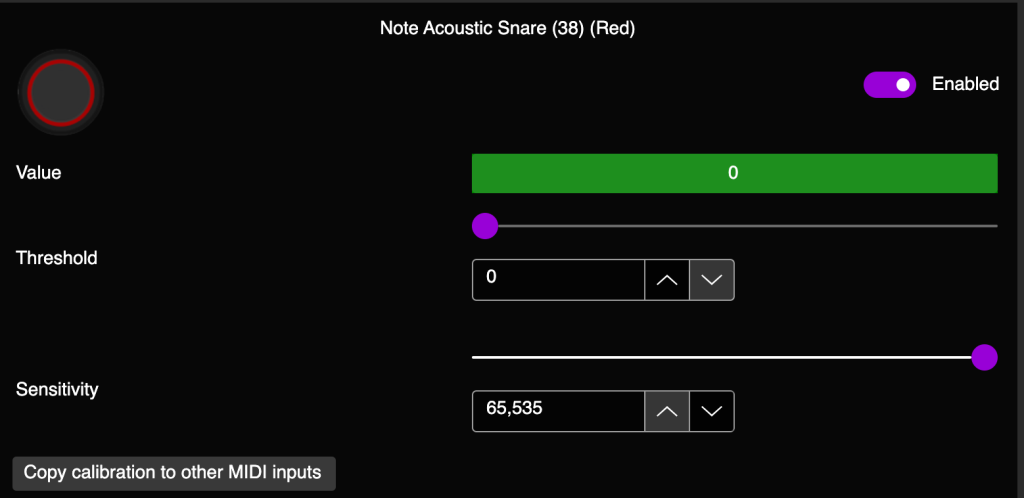Click the far-left end of the Sensitivity track
The height and width of the screenshot is (498, 1024).
[476, 357]
